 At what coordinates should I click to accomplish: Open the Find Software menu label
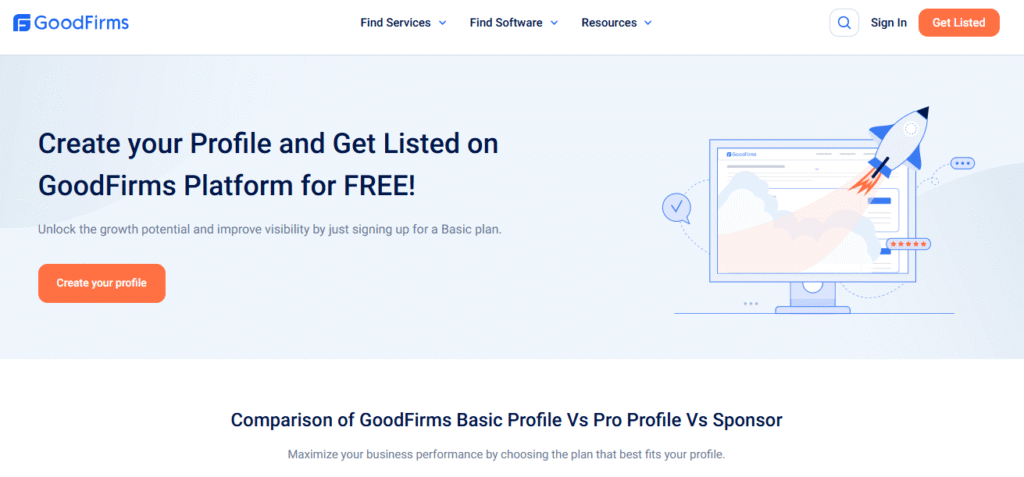(x=506, y=23)
